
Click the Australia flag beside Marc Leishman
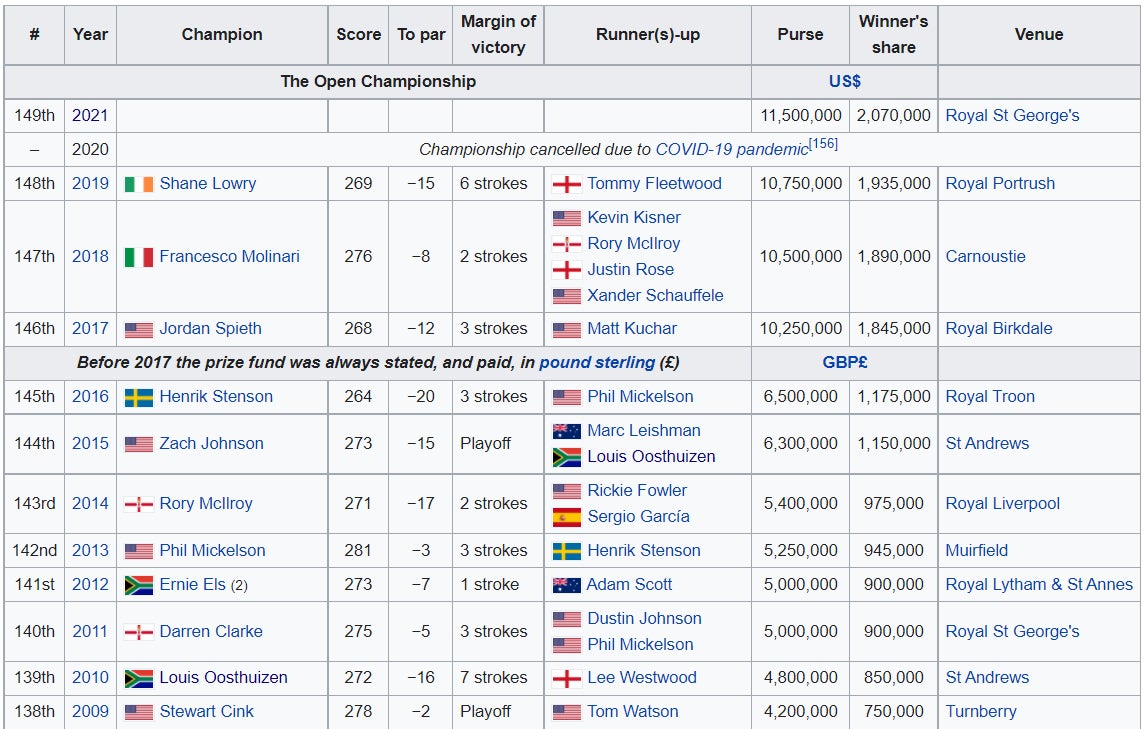567,431
